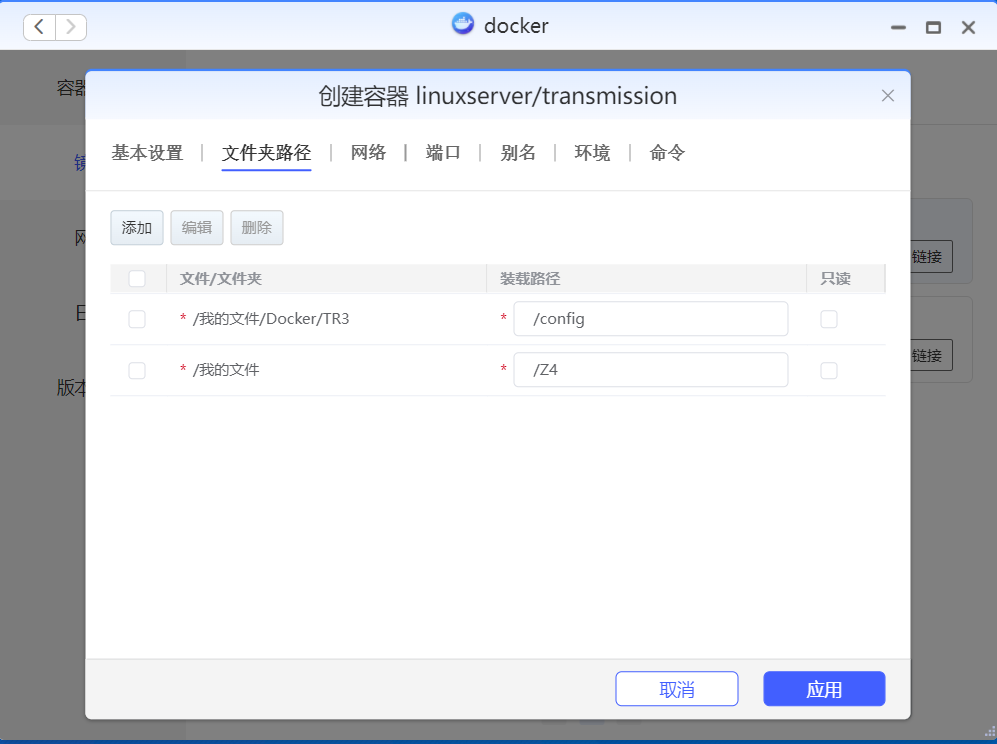Open the 网络 tab

coord(368,153)
